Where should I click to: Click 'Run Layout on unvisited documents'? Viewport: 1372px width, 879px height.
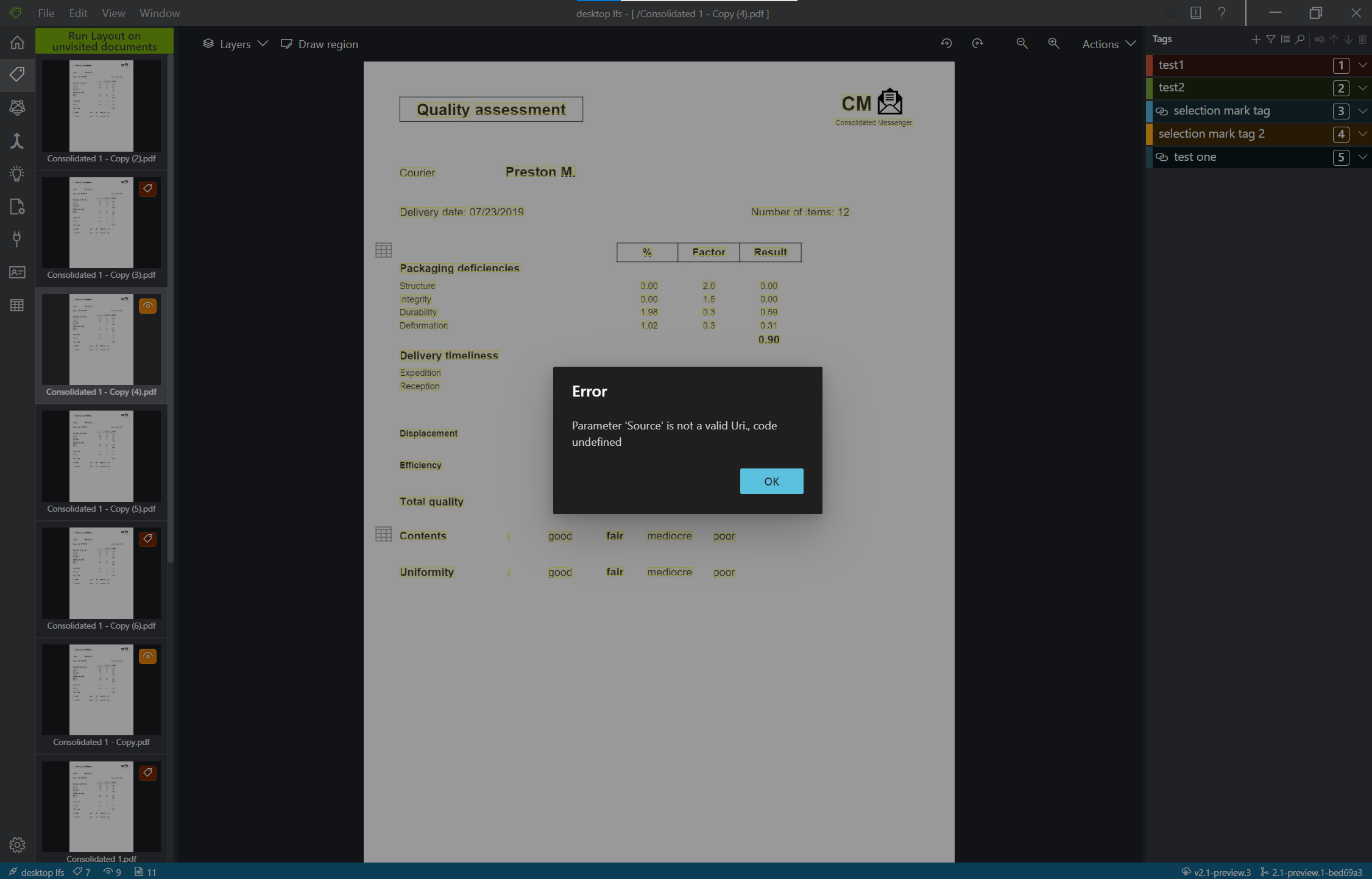tap(104, 40)
